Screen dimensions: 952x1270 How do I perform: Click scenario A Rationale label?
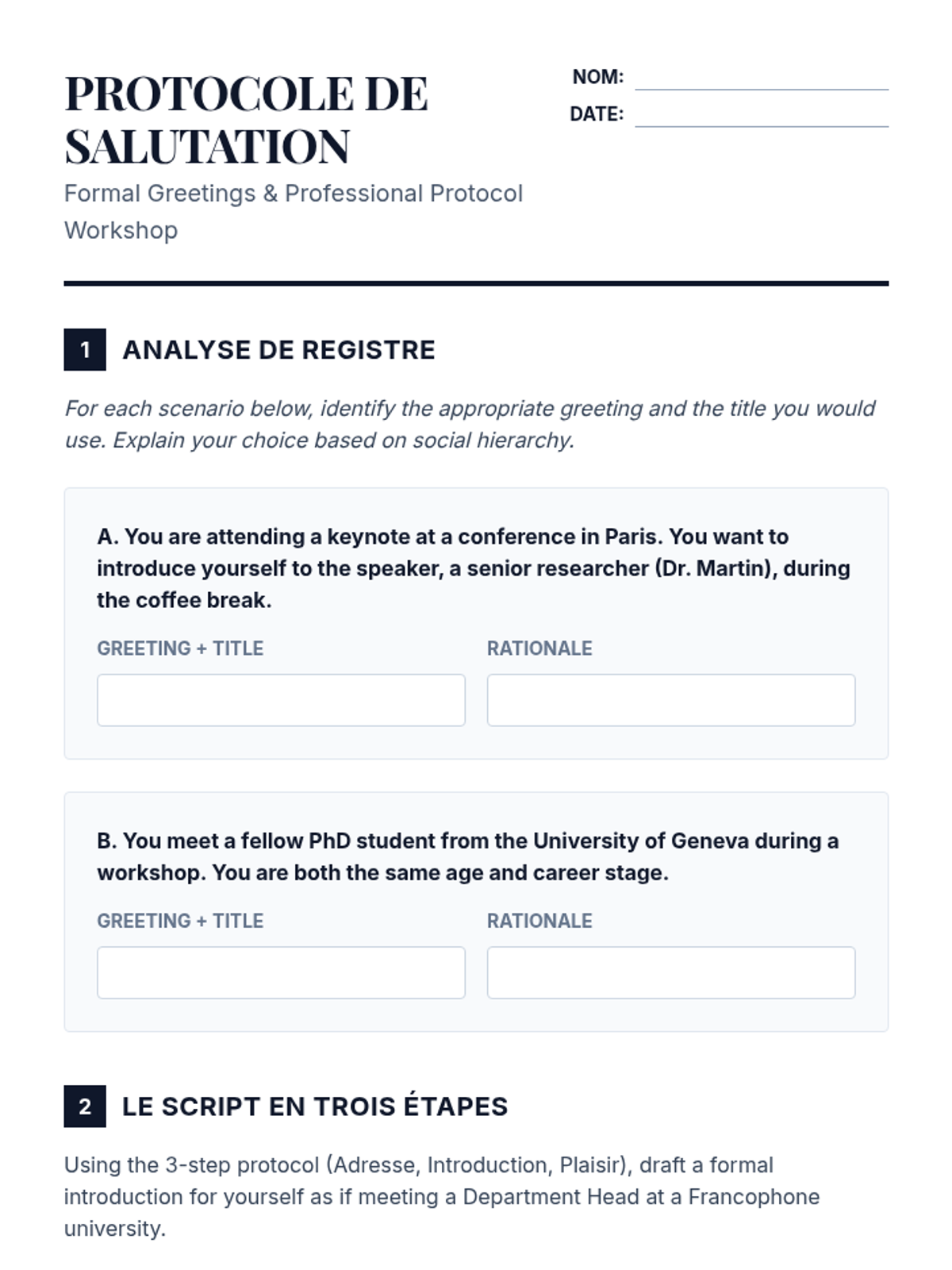click(539, 648)
